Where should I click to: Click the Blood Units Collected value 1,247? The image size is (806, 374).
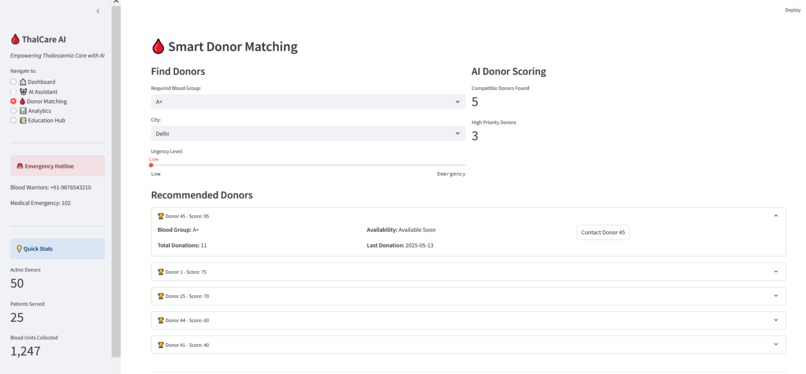pos(25,351)
